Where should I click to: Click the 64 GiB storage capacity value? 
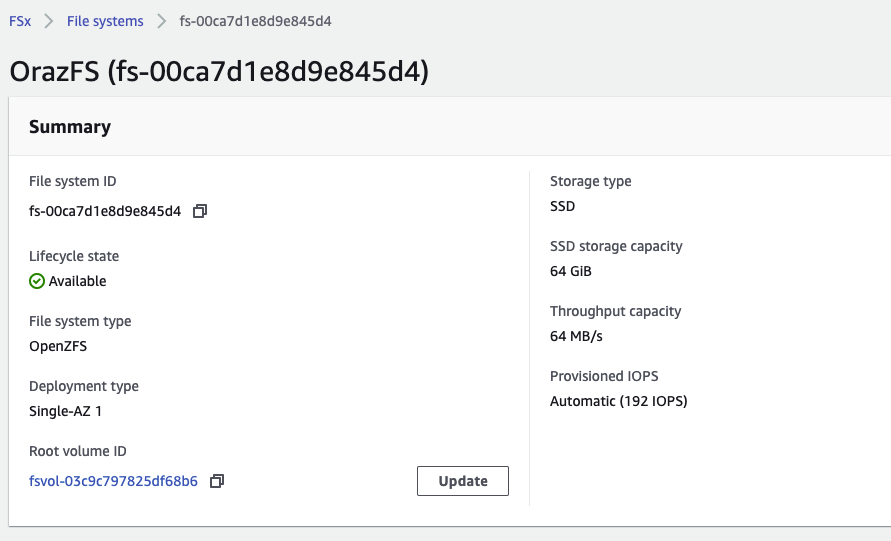pos(571,271)
